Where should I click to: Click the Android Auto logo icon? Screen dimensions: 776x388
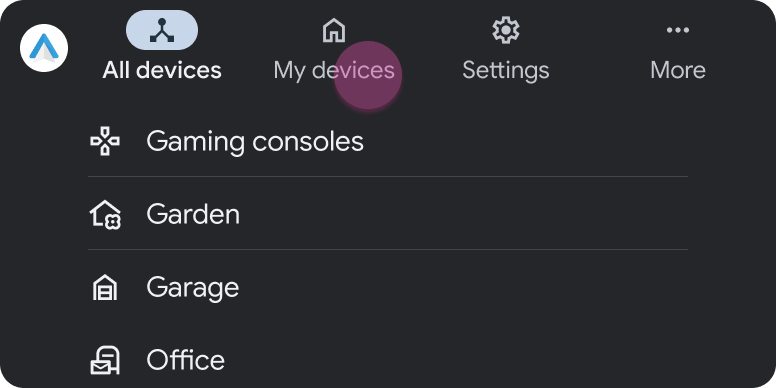[x=44, y=48]
